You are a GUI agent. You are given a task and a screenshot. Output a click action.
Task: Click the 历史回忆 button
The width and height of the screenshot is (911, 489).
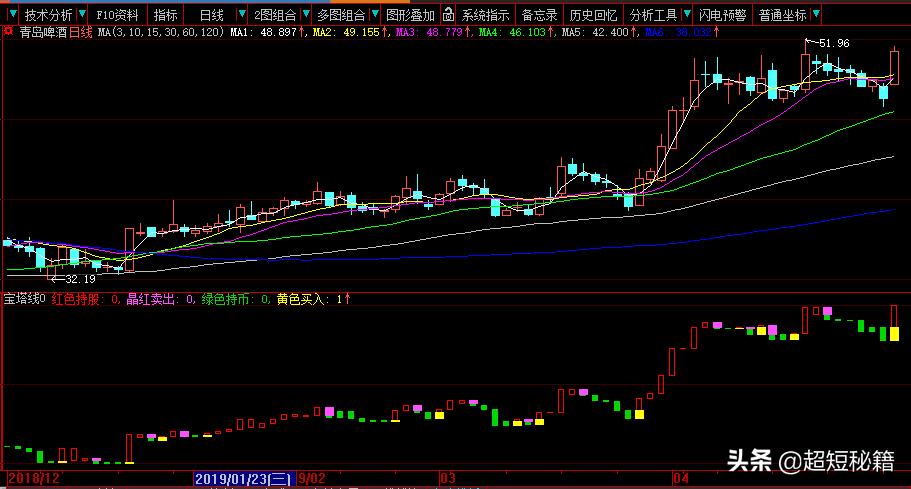pos(592,15)
